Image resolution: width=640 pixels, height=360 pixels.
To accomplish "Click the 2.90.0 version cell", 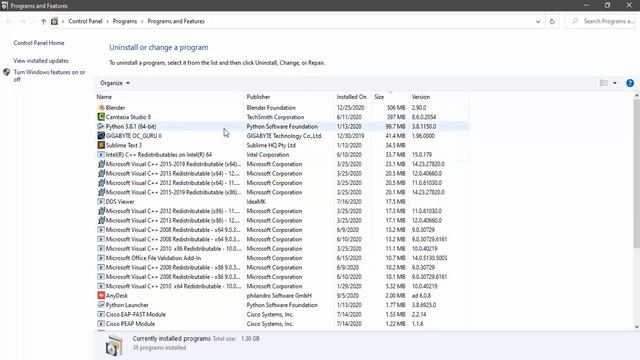I will [x=419, y=108].
